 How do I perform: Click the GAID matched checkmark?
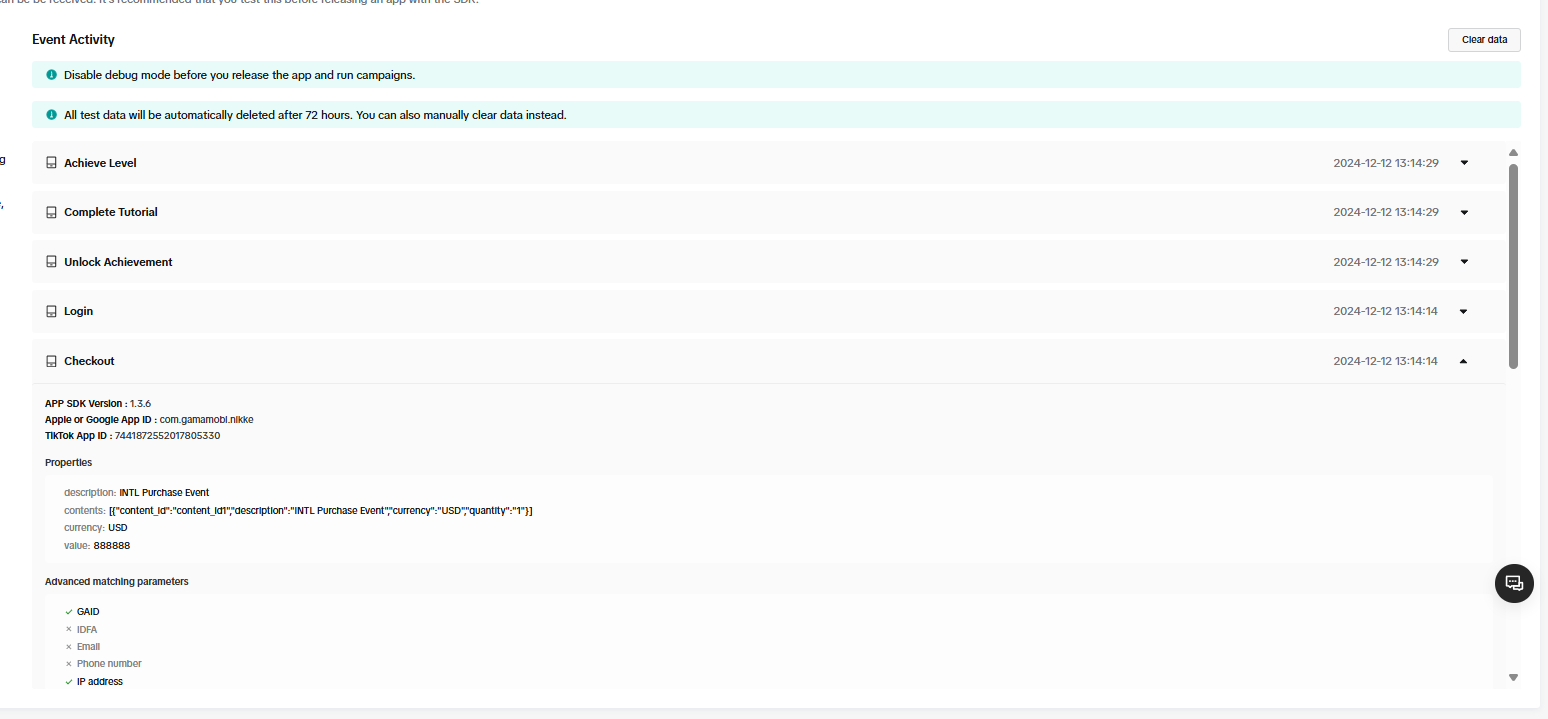pyautogui.click(x=69, y=612)
